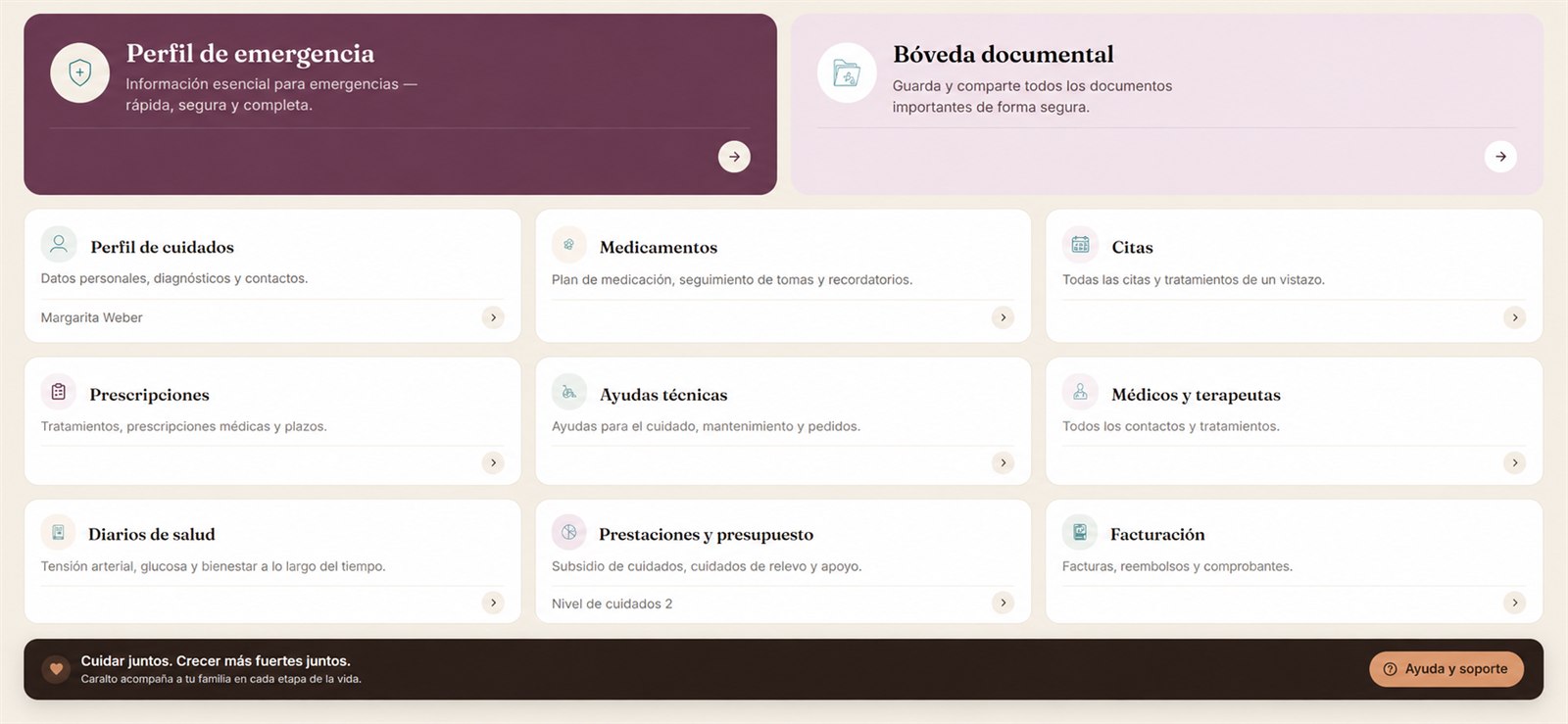Click the clipboard icon beside Prescripciones
Viewport: 1568px width, 724px height.
click(x=59, y=392)
